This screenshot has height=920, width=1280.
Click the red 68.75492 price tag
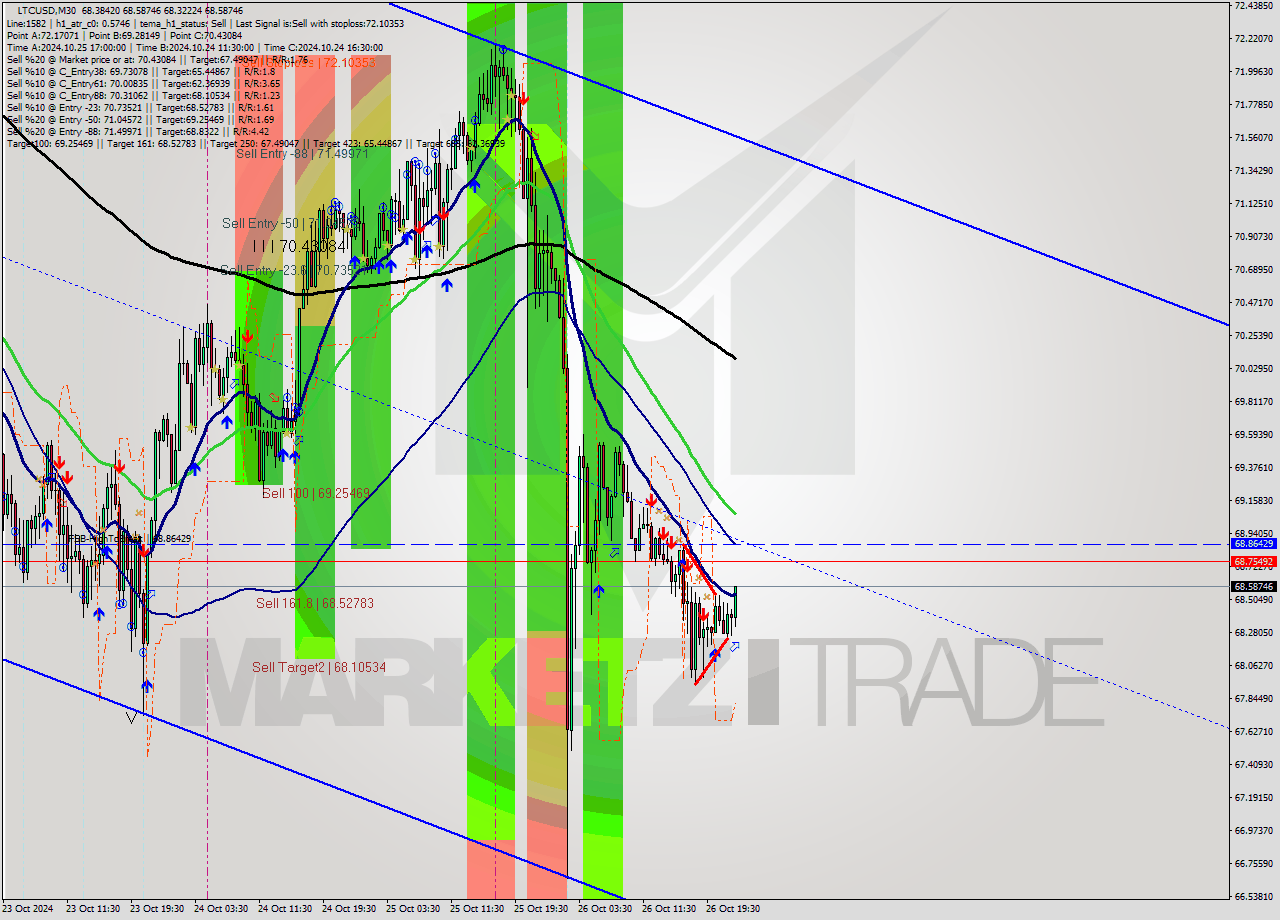click(1253, 561)
